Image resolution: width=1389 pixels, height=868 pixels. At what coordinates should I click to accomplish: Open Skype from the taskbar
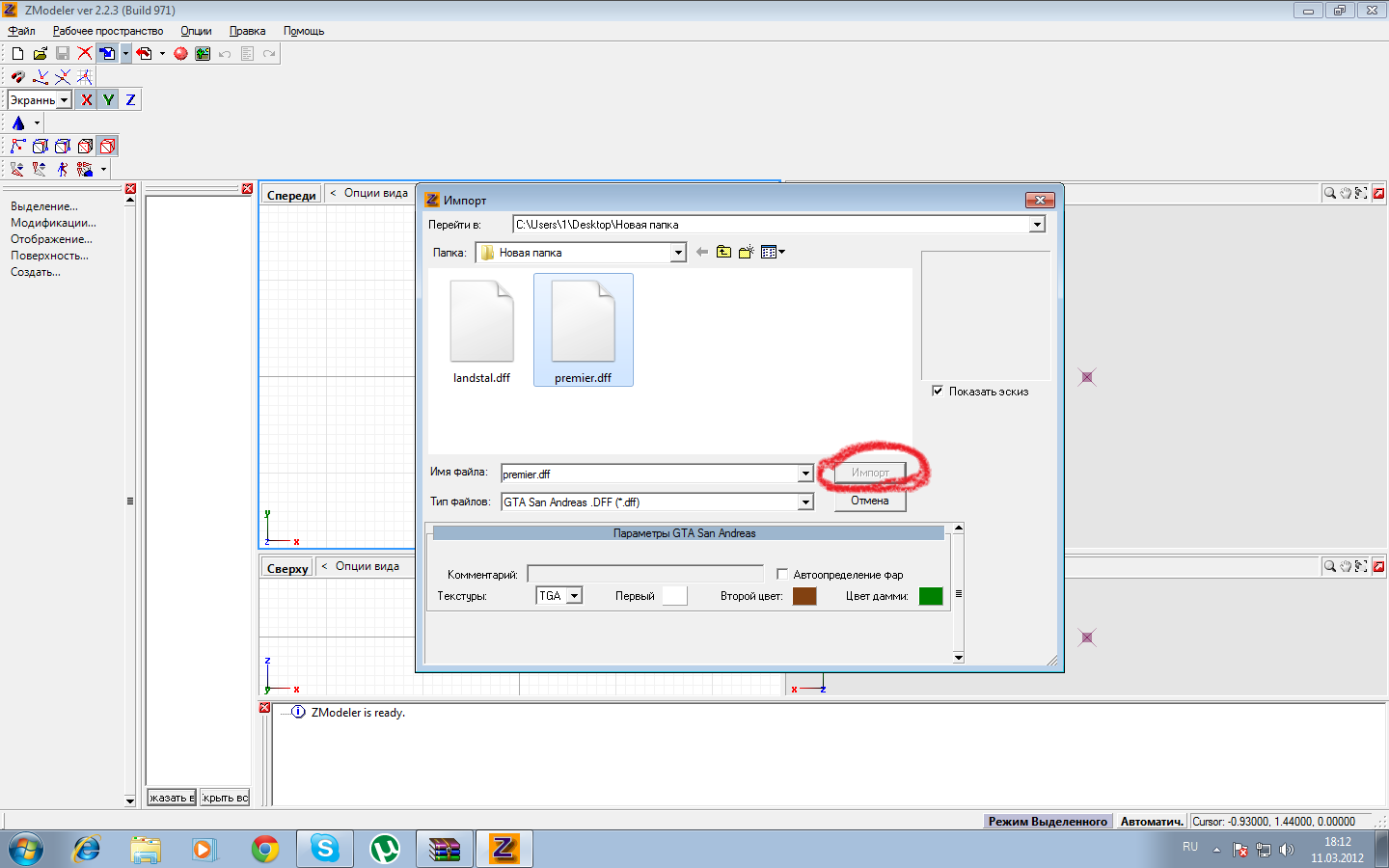click(x=325, y=849)
